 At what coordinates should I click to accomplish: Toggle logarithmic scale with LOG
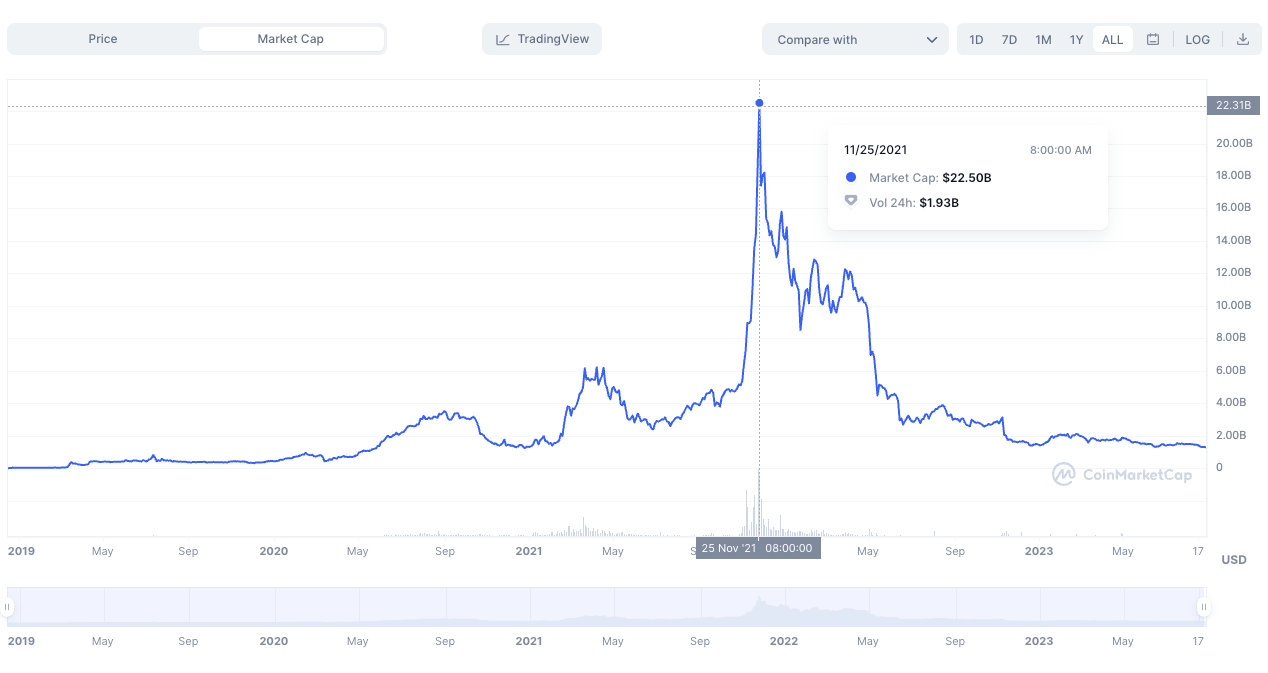1197,39
